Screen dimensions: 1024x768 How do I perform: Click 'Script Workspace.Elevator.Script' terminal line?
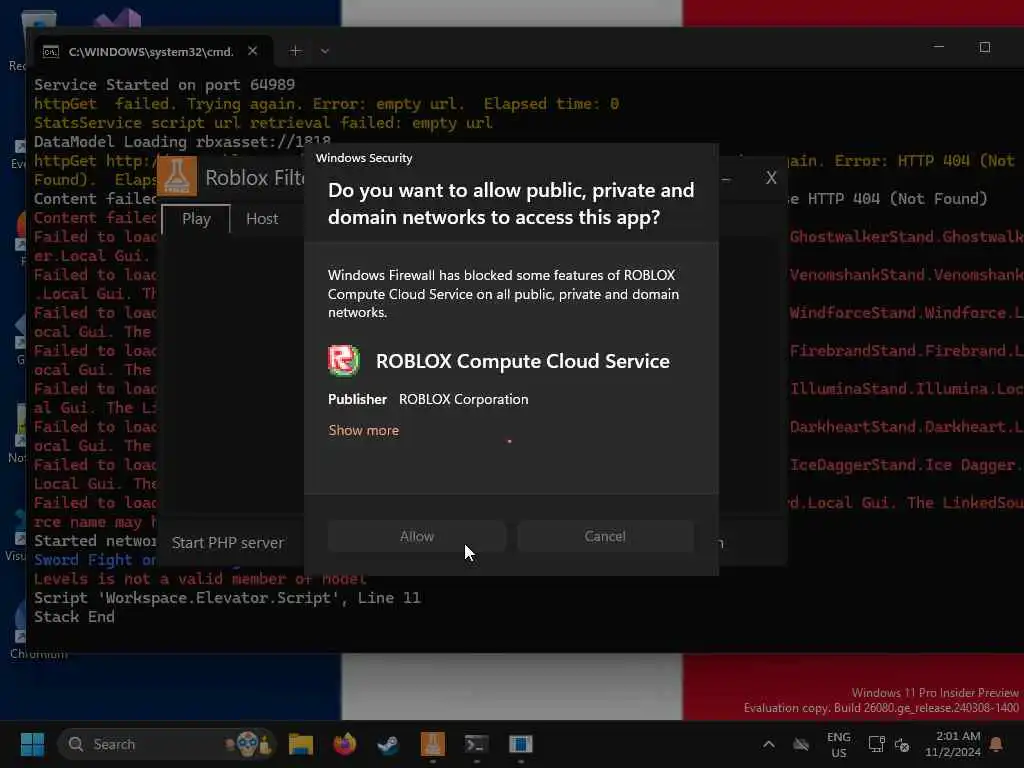227,598
